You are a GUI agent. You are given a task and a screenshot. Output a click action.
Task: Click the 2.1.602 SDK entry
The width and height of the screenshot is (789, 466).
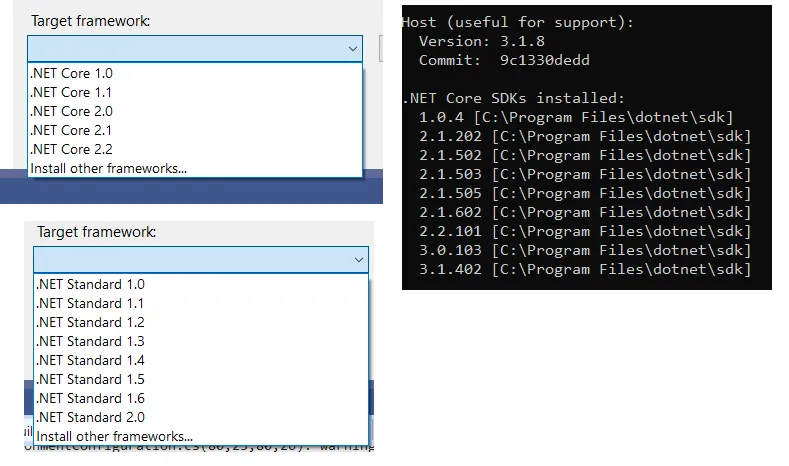tap(585, 212)
